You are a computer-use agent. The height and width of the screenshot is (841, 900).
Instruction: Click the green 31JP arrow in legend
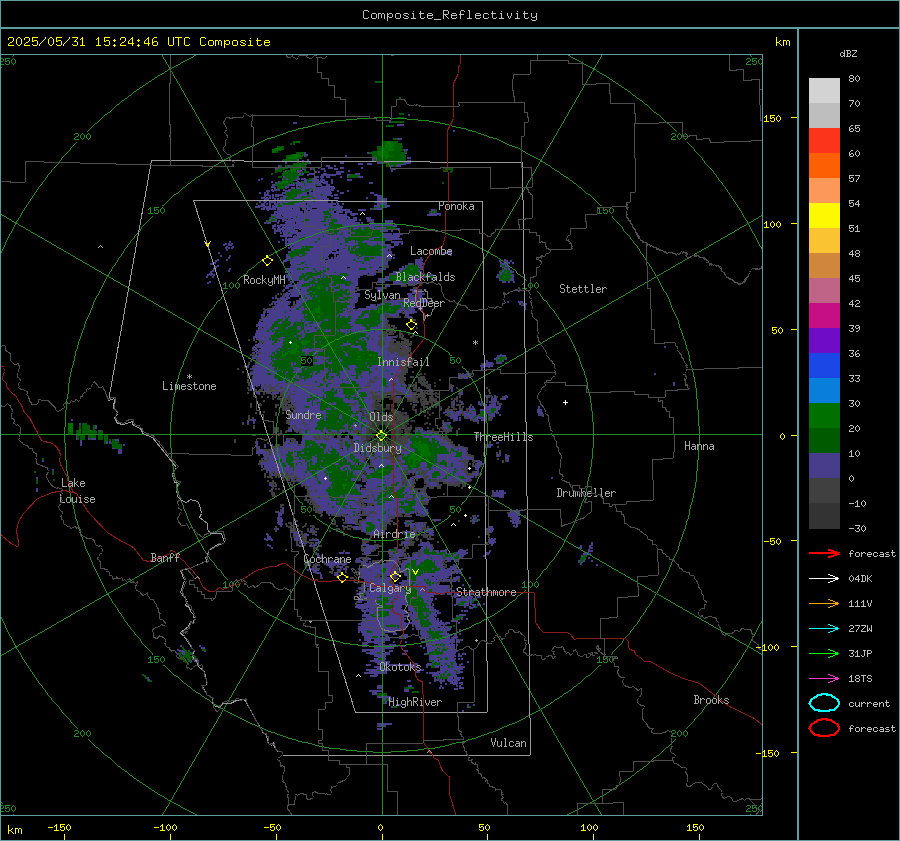point(824,653)
